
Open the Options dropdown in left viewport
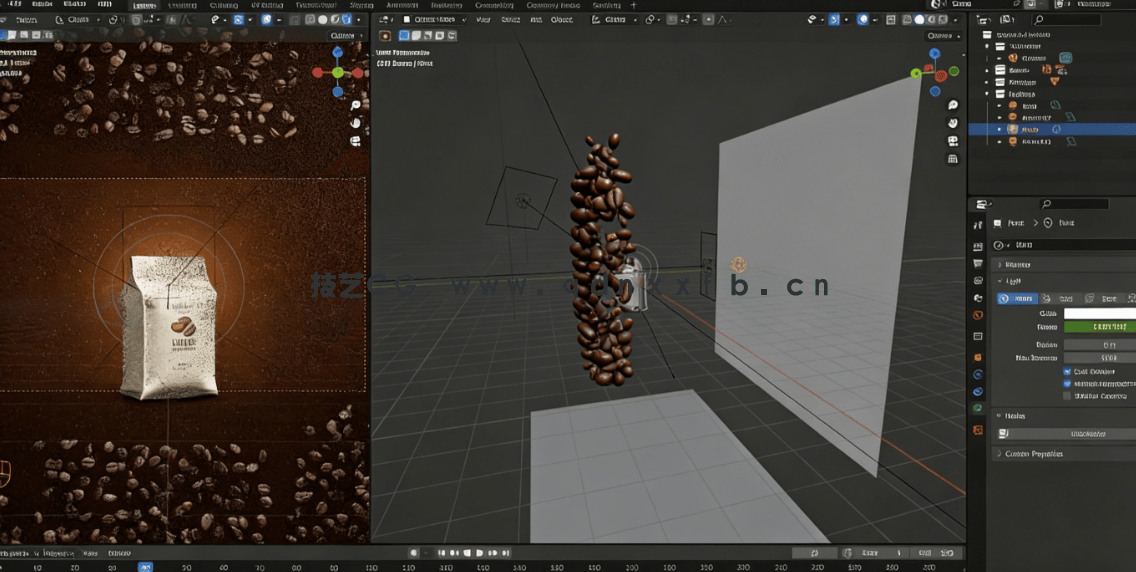[x=345, y=35]
